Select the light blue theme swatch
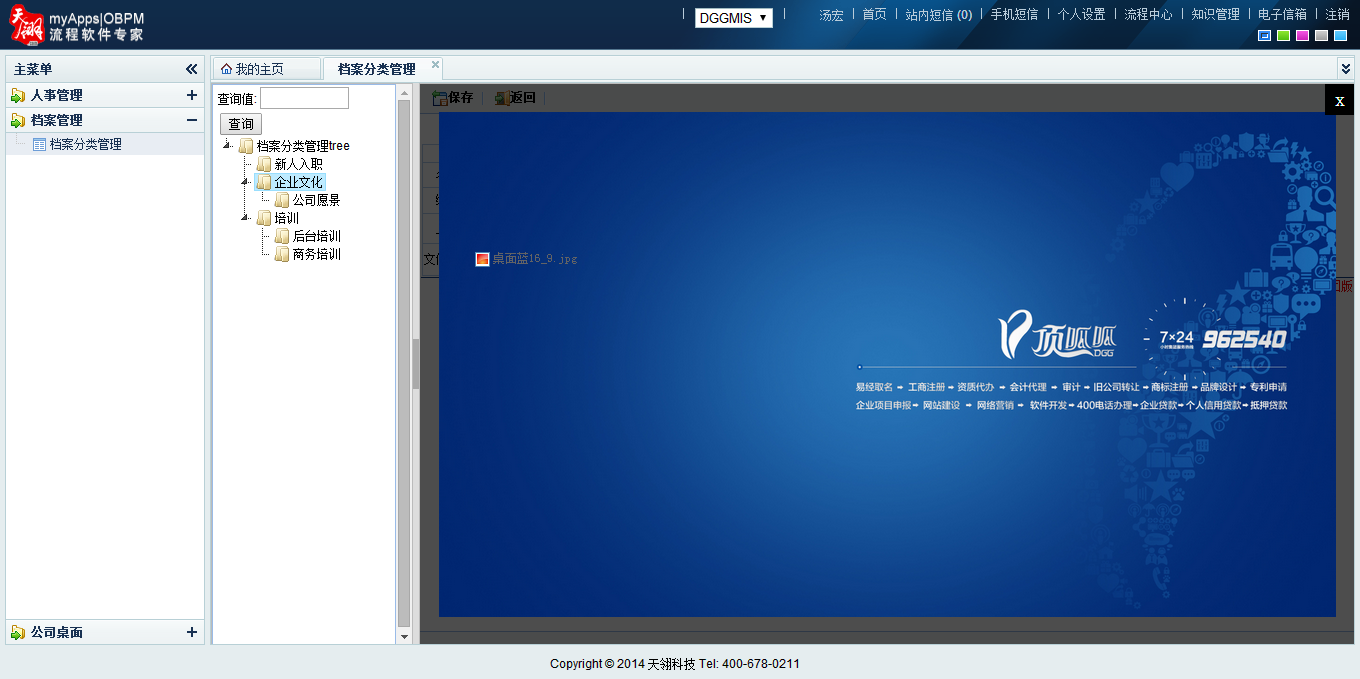 click(x=1340, y=36)
